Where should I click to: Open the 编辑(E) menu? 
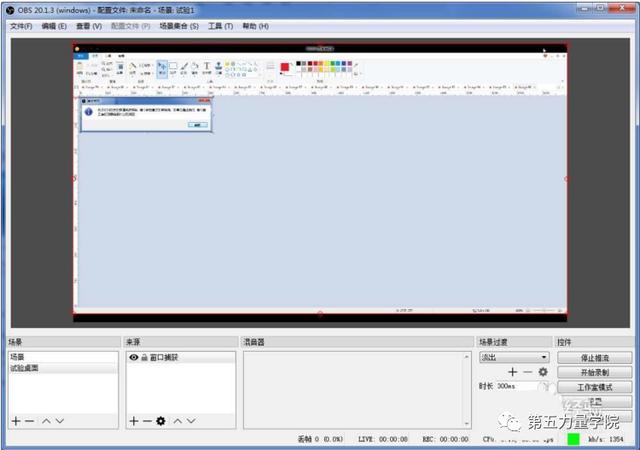tap(54, 26)
